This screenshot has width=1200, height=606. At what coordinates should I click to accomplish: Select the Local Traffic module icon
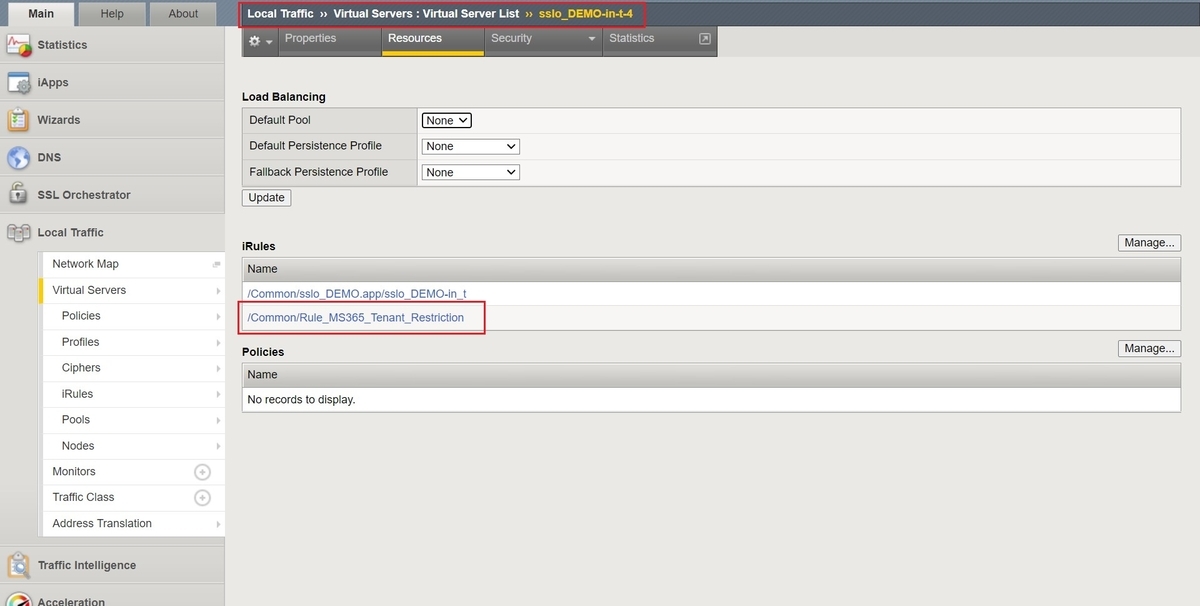18,232
